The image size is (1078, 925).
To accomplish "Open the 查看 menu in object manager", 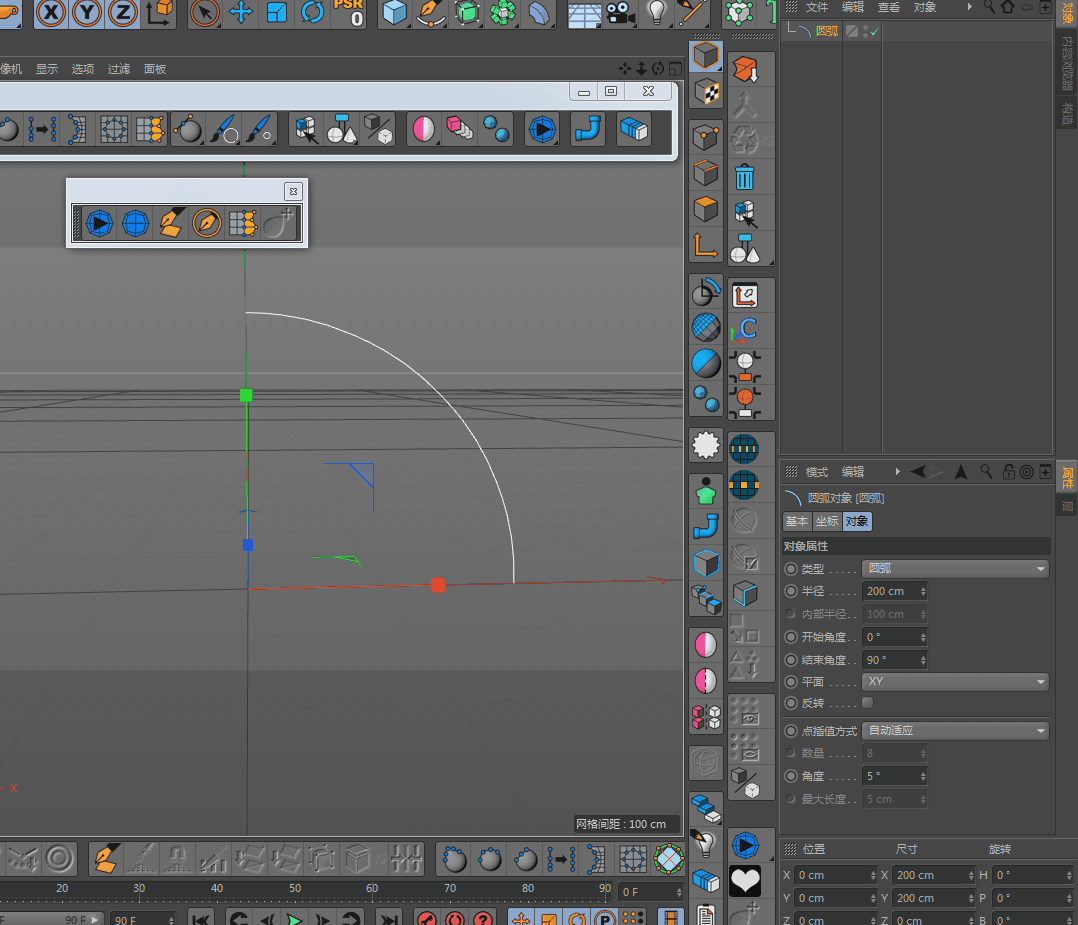I will [888, 7].
